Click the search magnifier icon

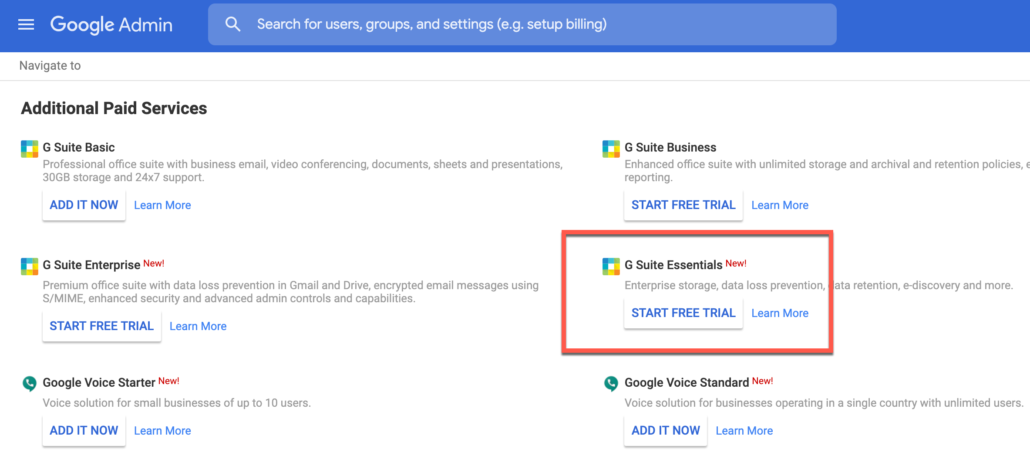(x=233, y=24)
